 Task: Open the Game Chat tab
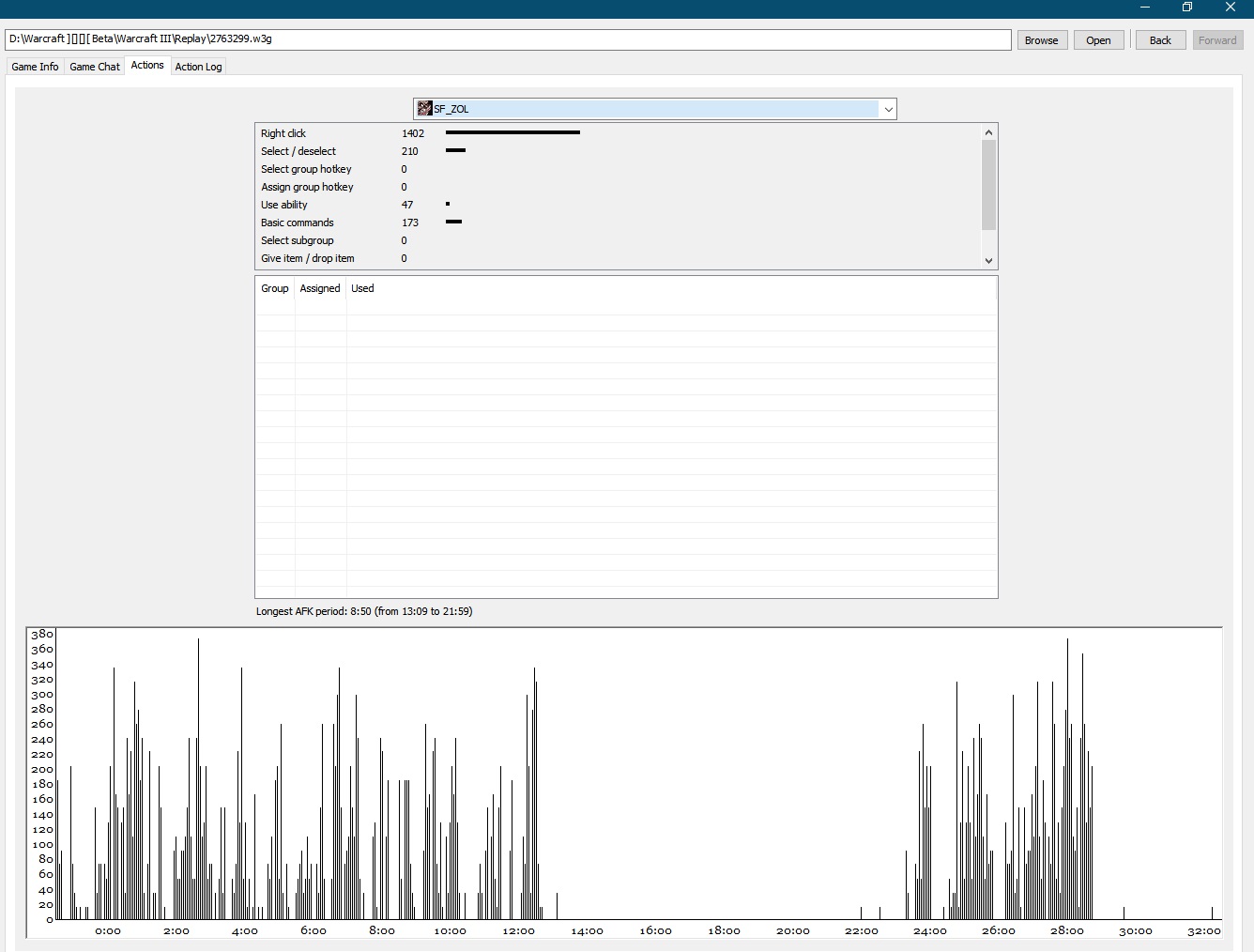95,67
